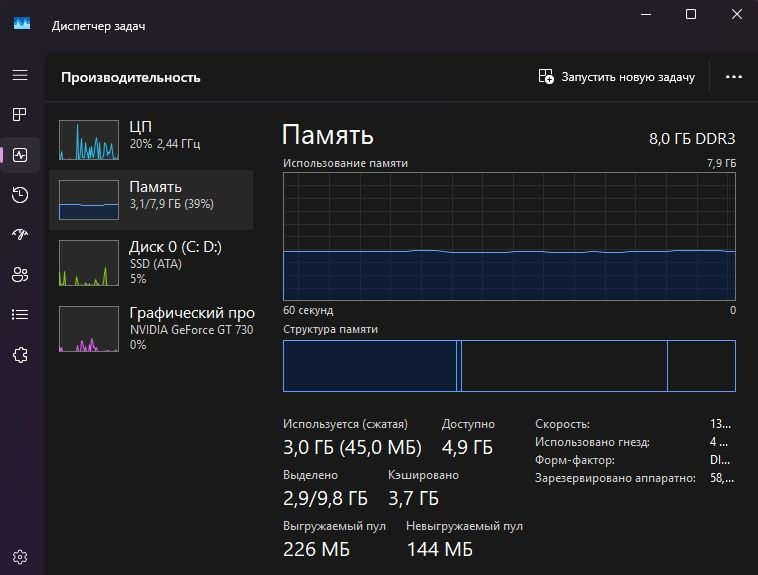Click the Task Manager app icon
758x575 pixels.
click(22, 23)
